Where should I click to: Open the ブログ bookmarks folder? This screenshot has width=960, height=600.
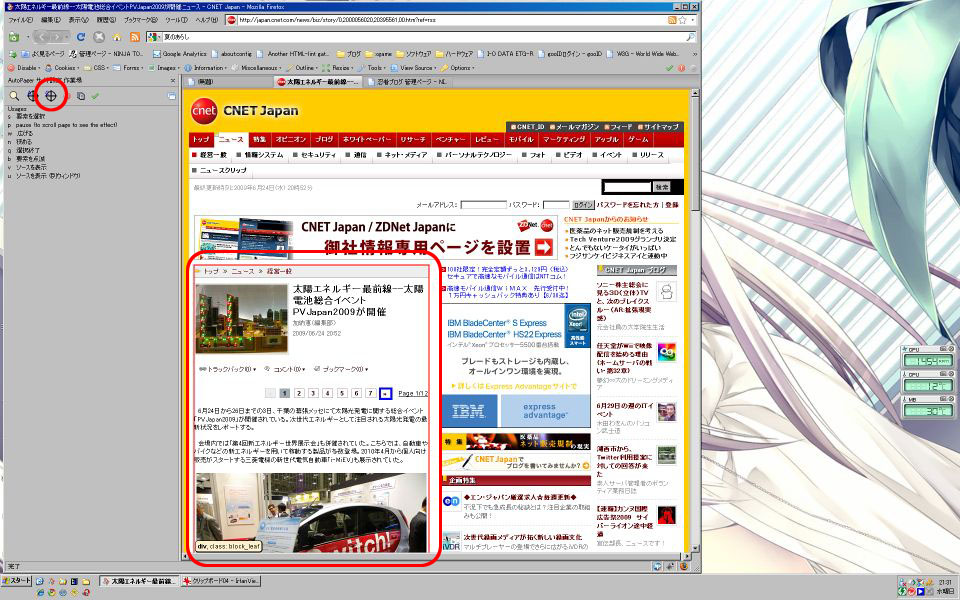(x=349, y=54)
